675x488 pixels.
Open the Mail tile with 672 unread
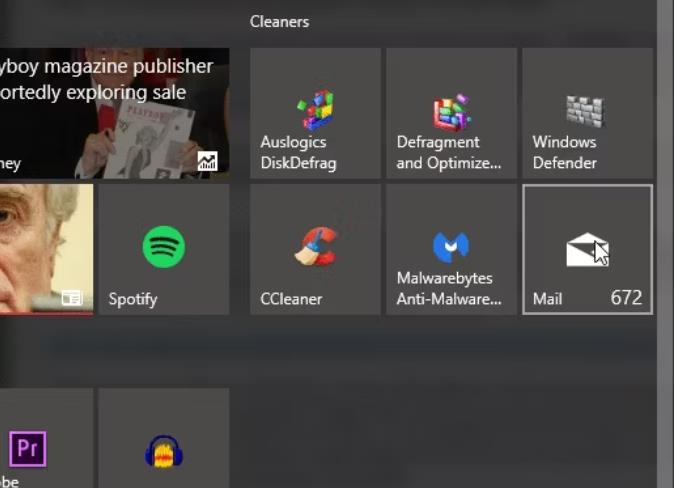(x=587, y=250)
